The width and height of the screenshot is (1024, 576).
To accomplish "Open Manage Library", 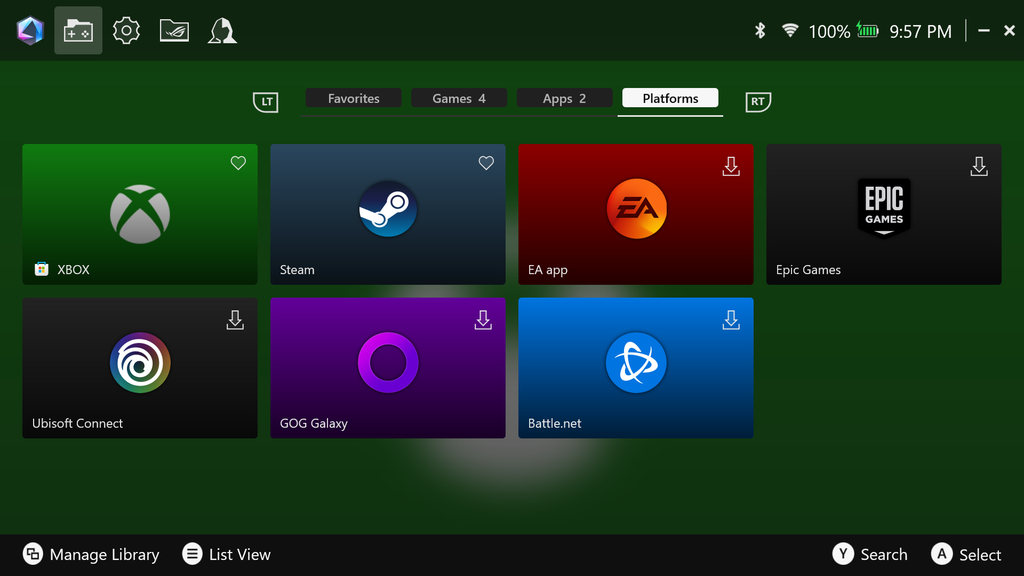I will pyautogui.click(x=91, y=554).
